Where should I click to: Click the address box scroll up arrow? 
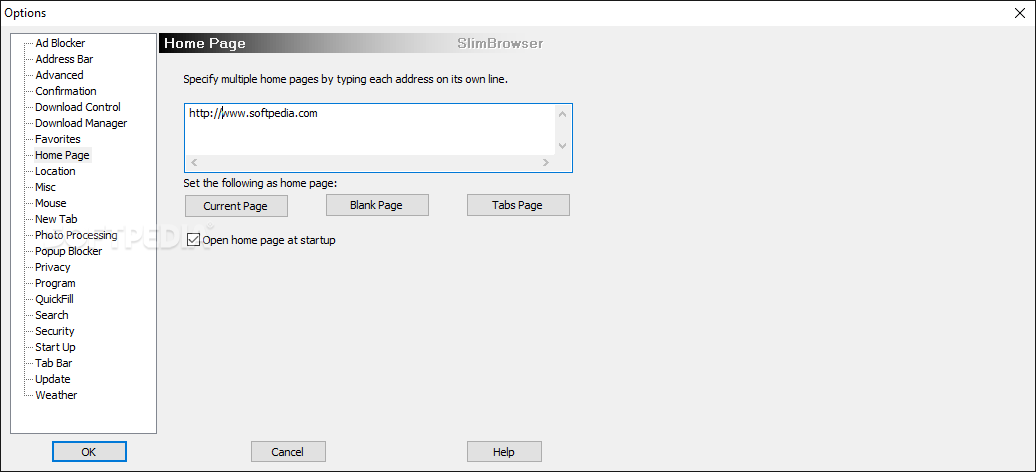coord(562,114)
